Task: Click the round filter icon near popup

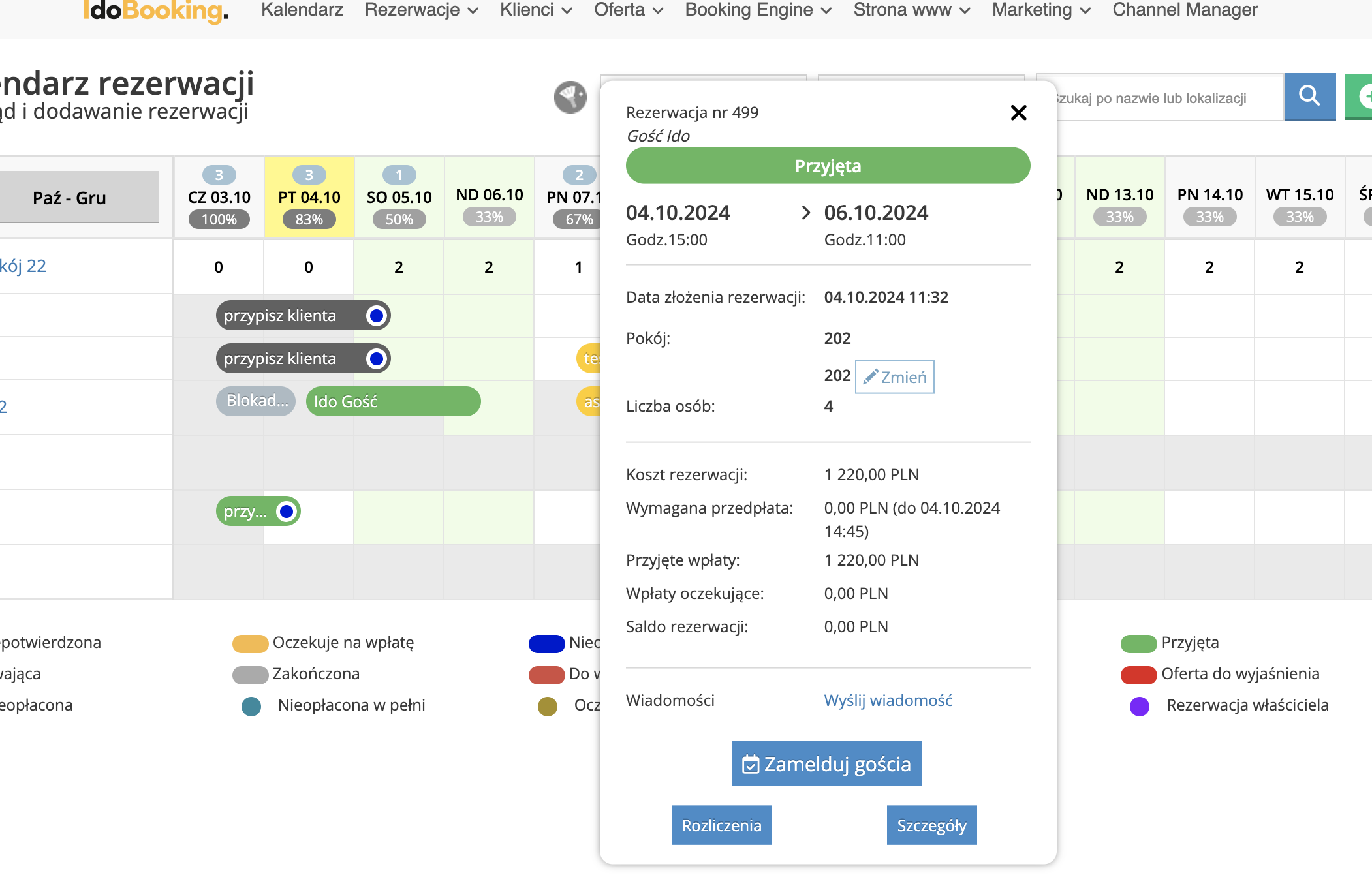Action: coord(570,97)
